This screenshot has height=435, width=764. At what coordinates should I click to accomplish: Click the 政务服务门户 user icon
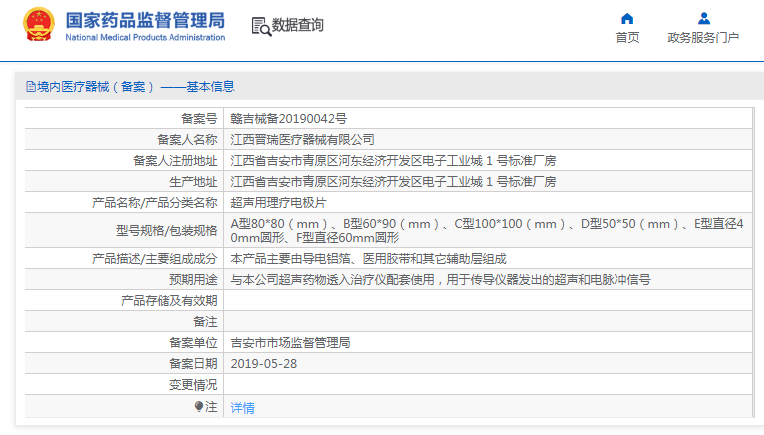click(x=704, y=19)
